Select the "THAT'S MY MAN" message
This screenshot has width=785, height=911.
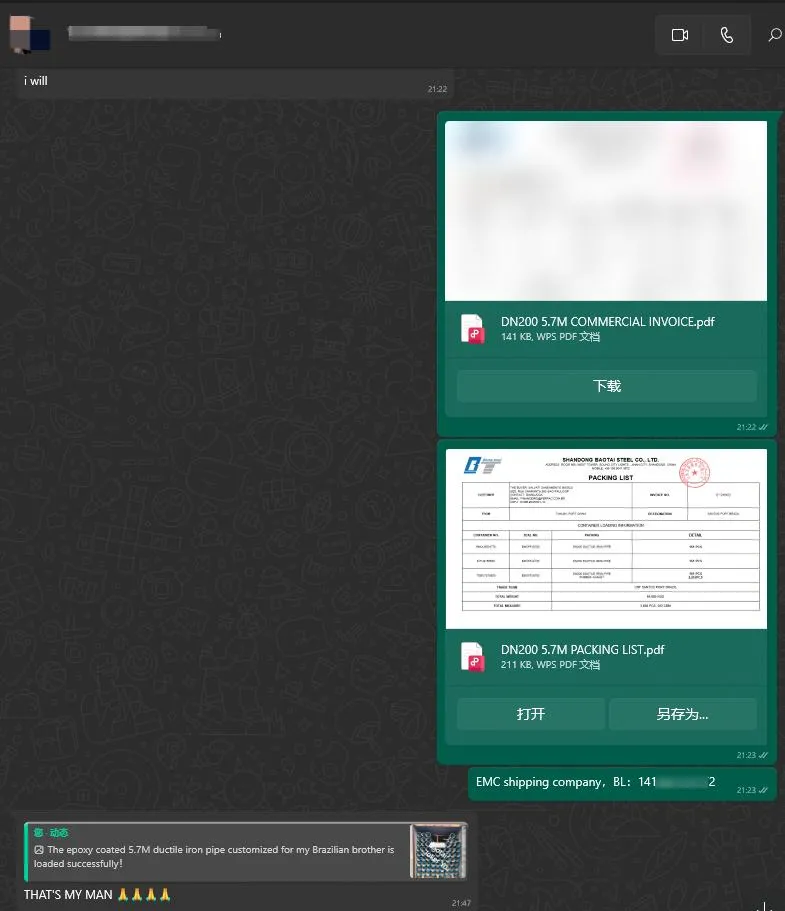pyautogui.click(x=70, y=894)
